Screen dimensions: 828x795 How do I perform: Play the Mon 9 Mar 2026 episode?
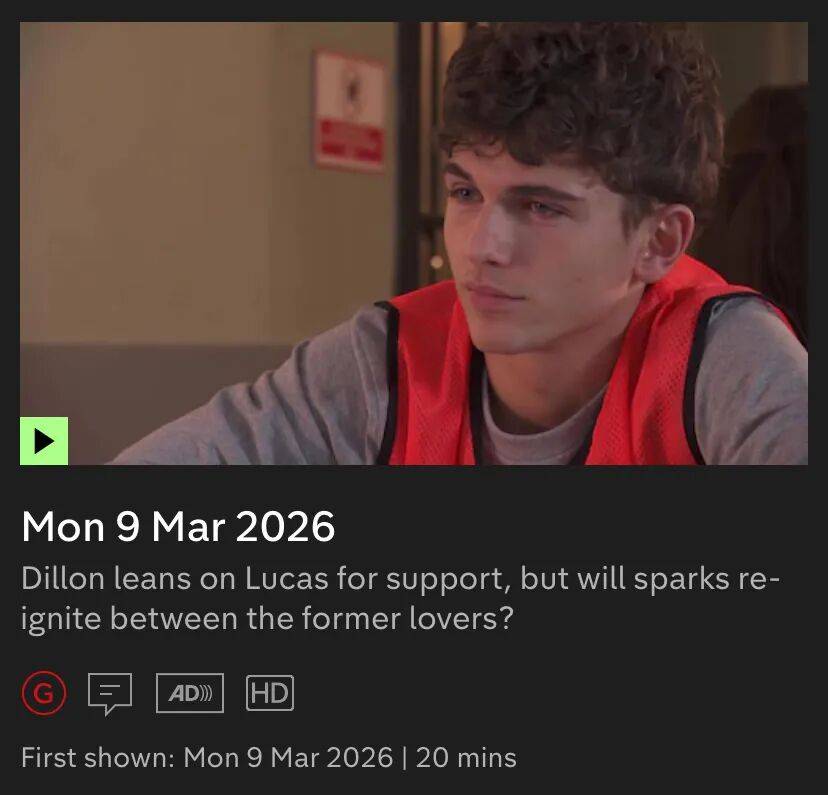coord(44,441)
